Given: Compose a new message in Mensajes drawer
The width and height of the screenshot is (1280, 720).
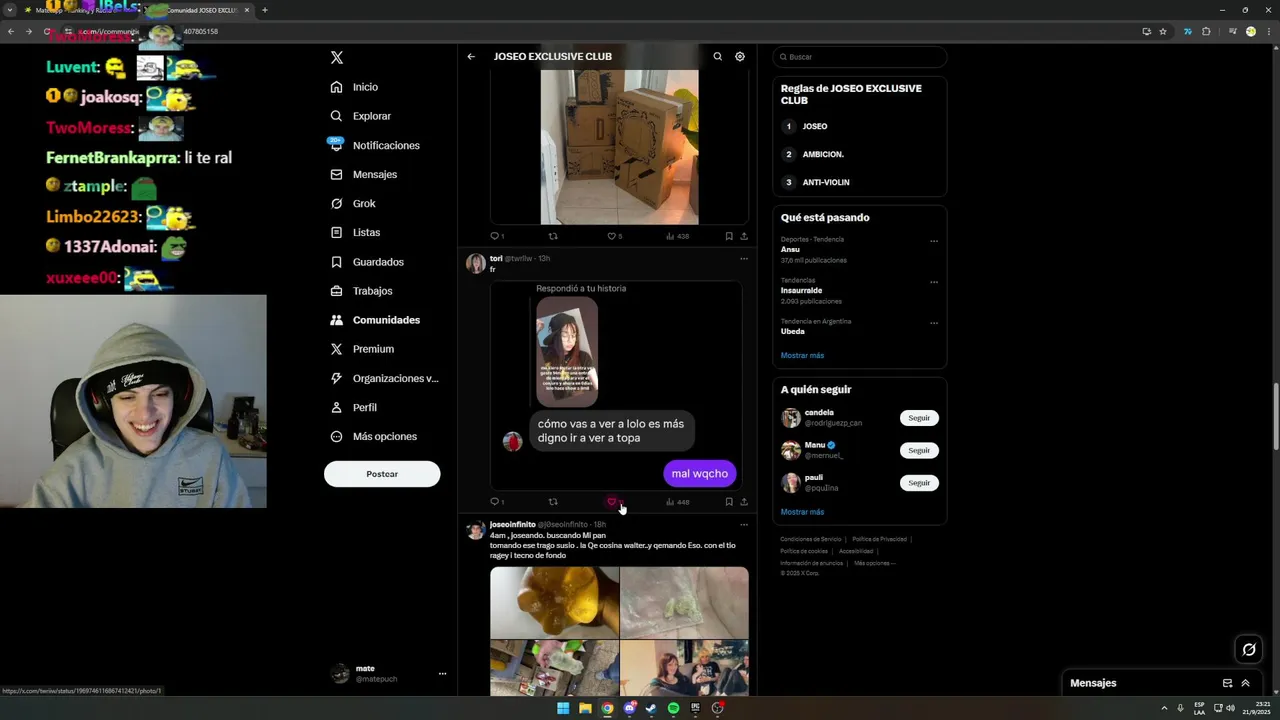Looking at the screenshot, I should point(1227,683).
